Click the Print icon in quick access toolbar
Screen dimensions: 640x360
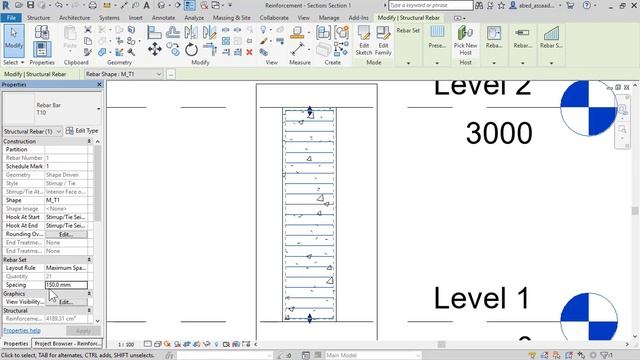pyautogui.click(x=93, y=5)
